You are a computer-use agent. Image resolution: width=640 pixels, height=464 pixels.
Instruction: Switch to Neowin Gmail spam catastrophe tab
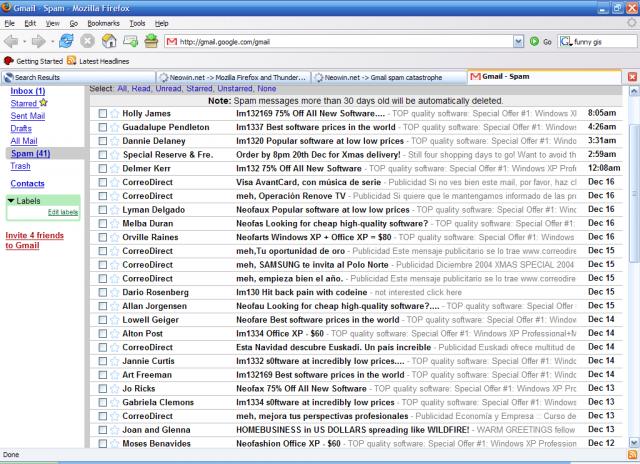[x=389, y=77]
